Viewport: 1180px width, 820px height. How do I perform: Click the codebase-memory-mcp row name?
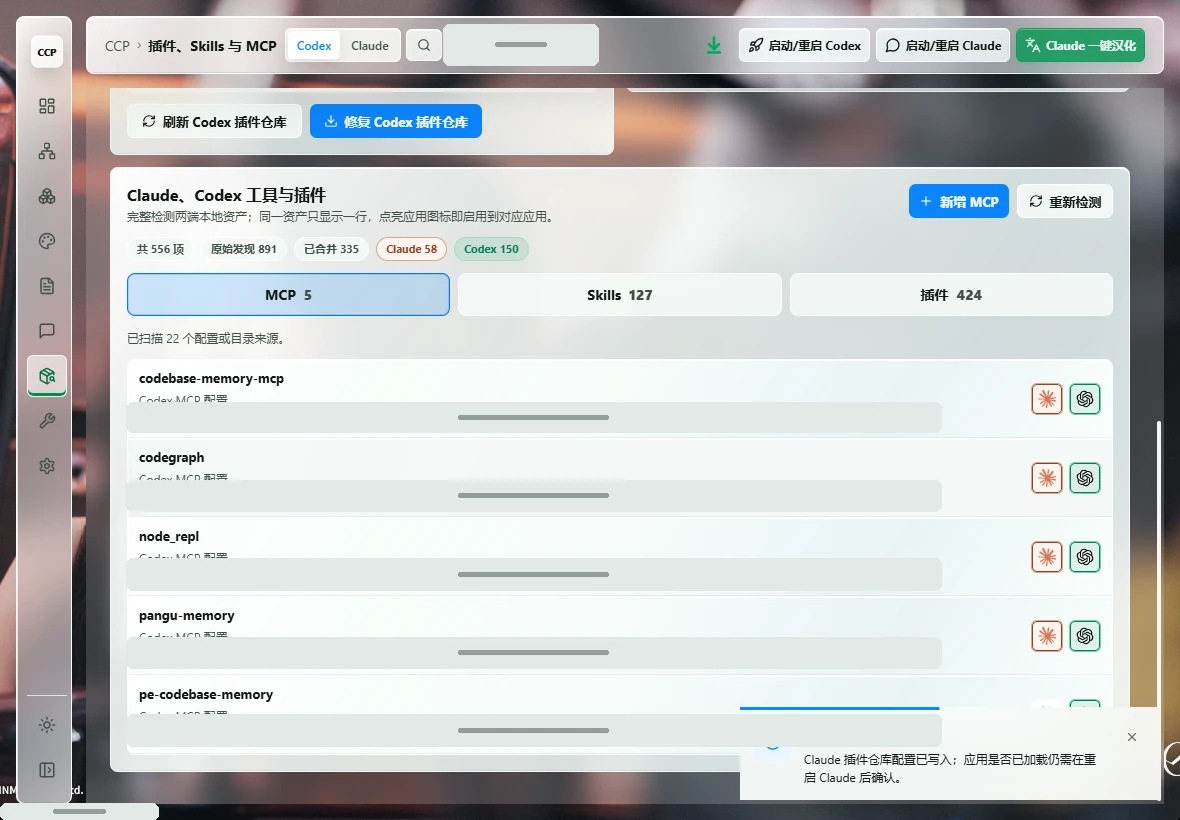211,378
